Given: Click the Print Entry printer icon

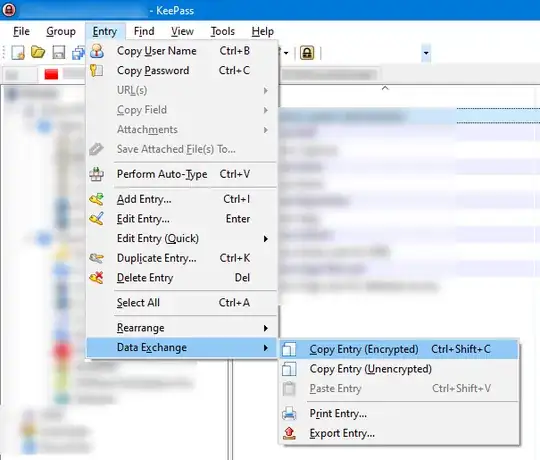Looking at the screenshot, I should pos(289,413).
